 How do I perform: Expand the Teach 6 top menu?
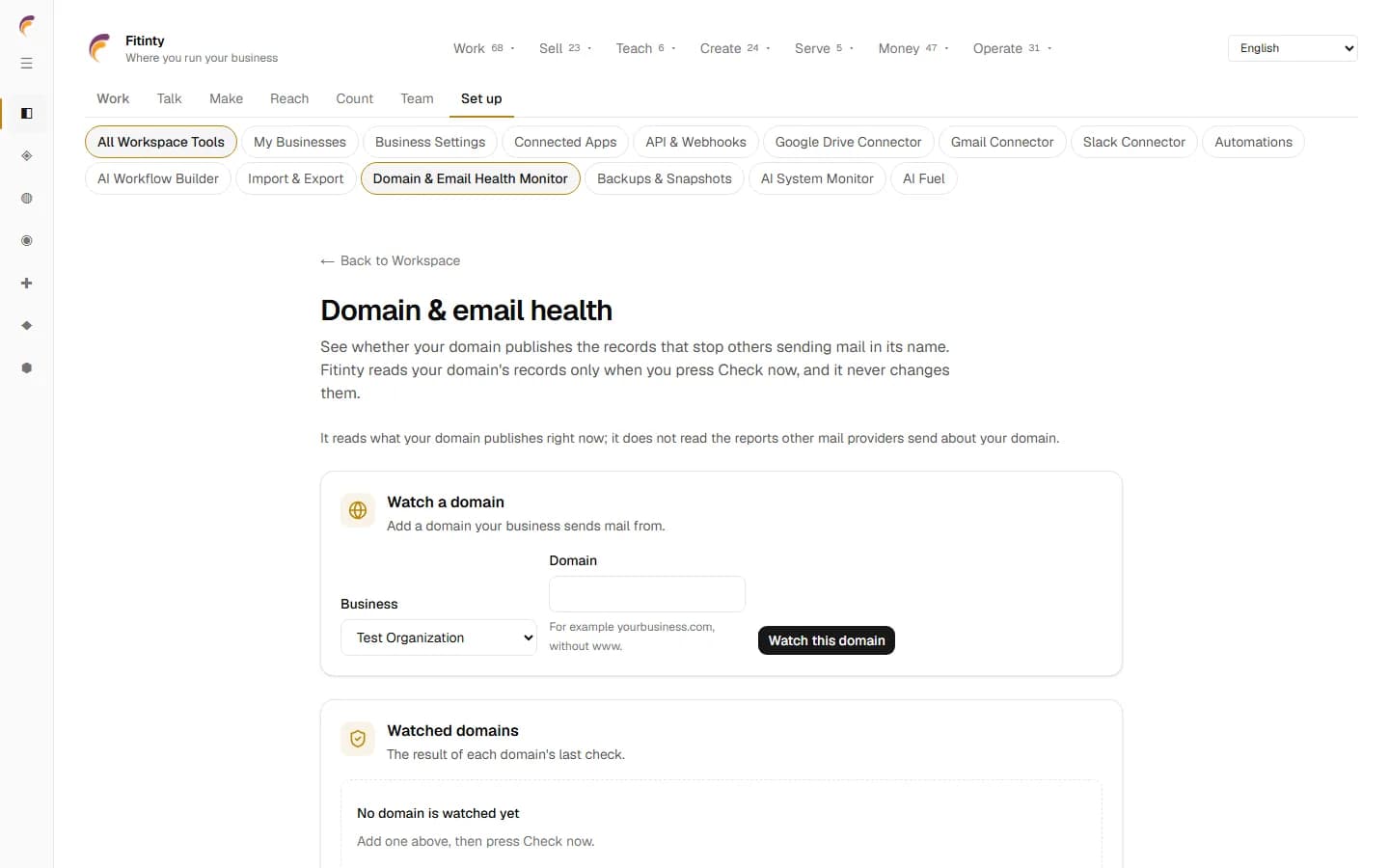(646, 48)
